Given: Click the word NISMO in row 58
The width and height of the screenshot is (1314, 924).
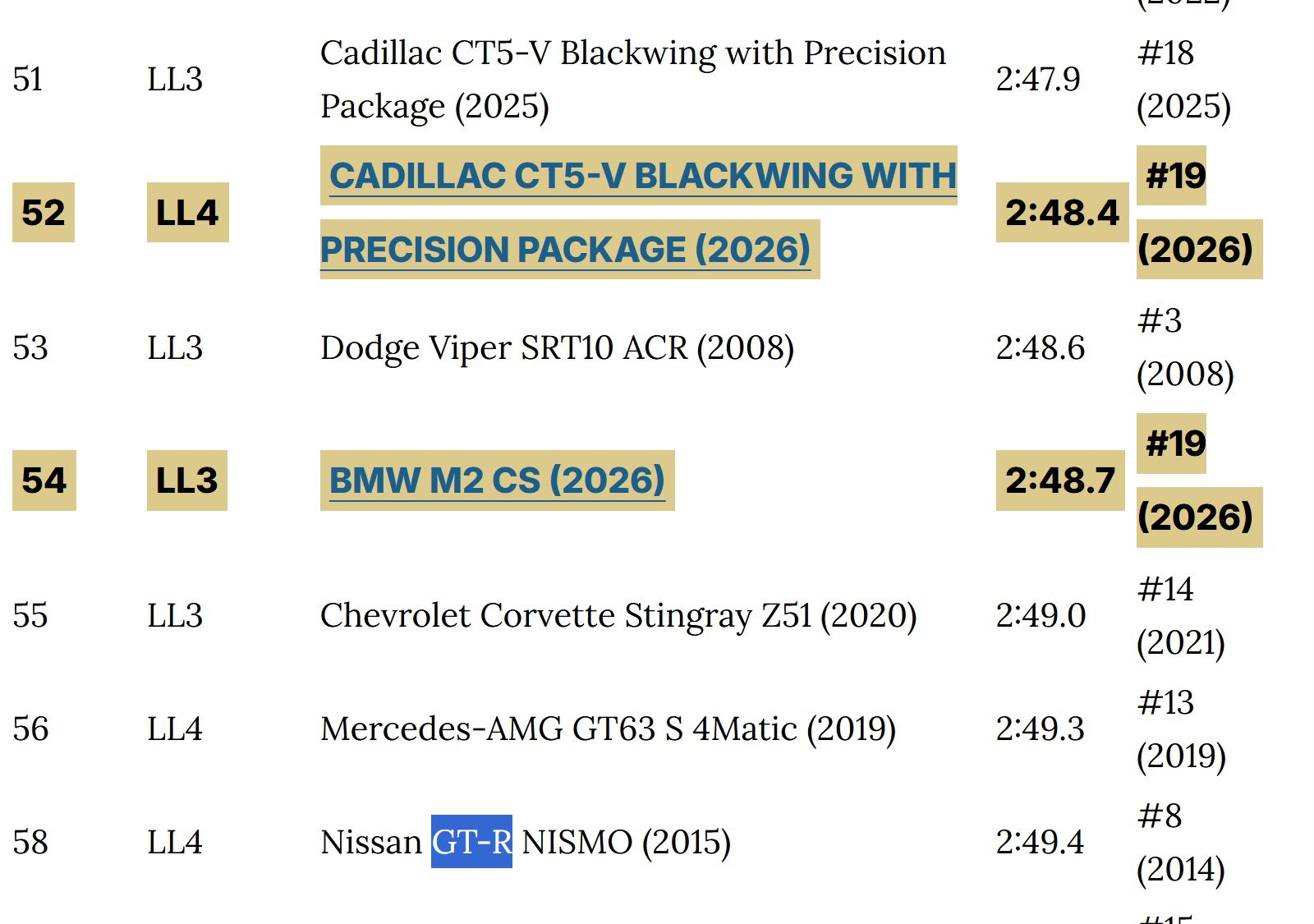Looking at the screenshot, I should [x=577, y=843].
